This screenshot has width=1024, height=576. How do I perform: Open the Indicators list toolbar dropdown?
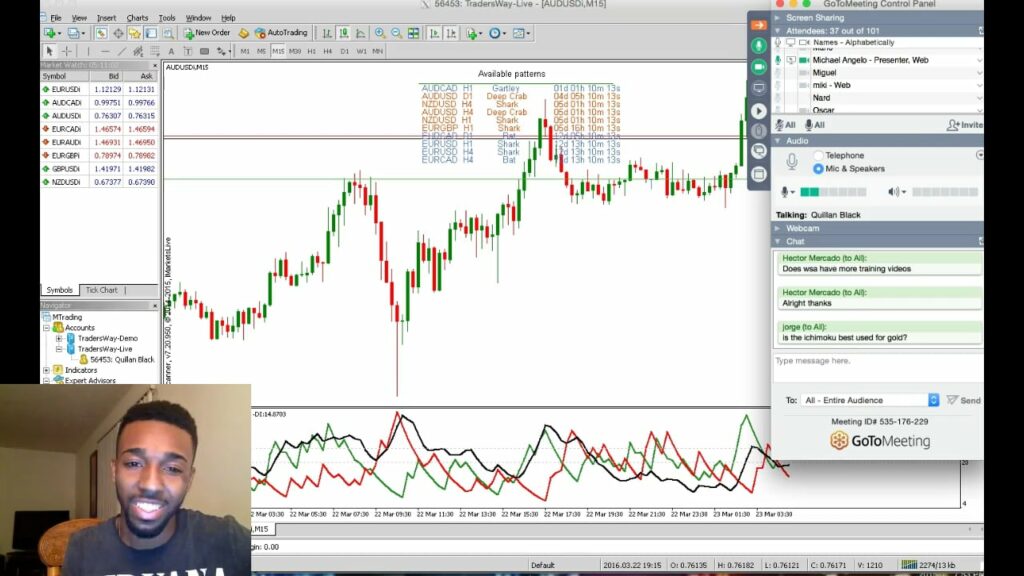[x=473, y=33]
